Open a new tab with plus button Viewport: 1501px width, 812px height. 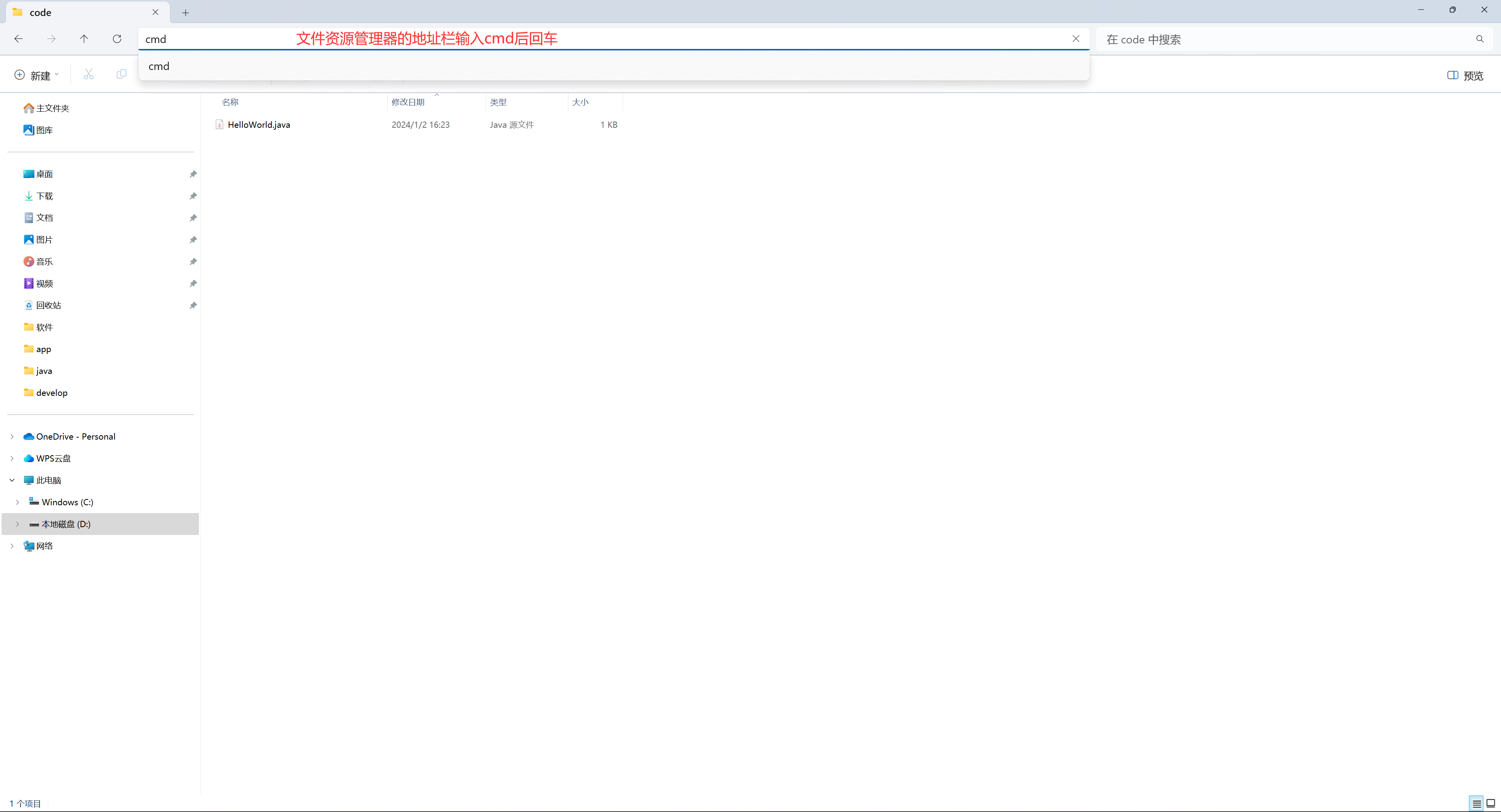(x=185, y=13)
